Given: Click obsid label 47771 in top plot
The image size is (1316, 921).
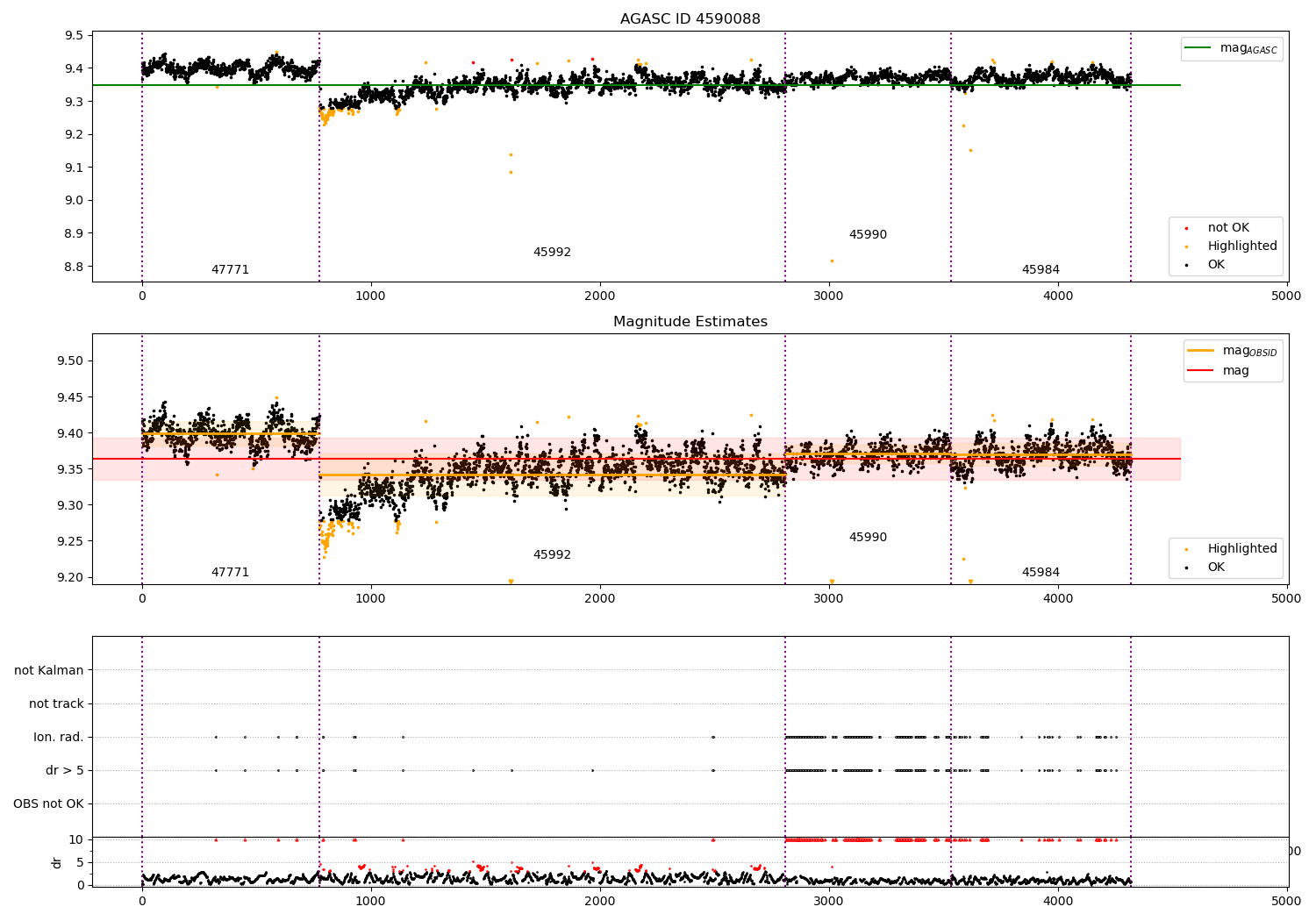Looking at the screenshot, I should [230, 270].
